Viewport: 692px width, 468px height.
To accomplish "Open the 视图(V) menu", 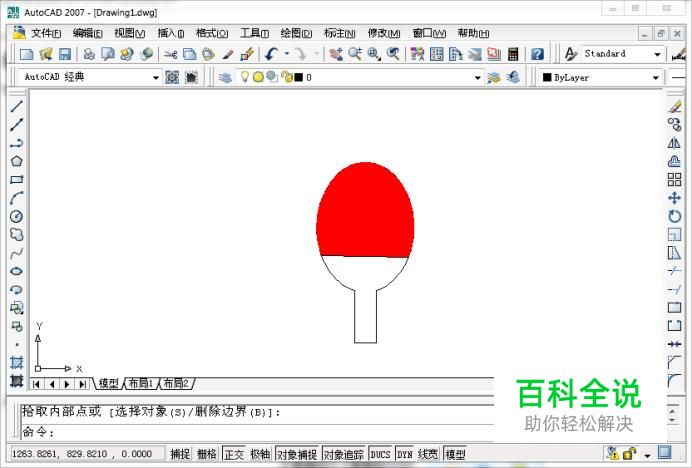I will click(129, 33).
